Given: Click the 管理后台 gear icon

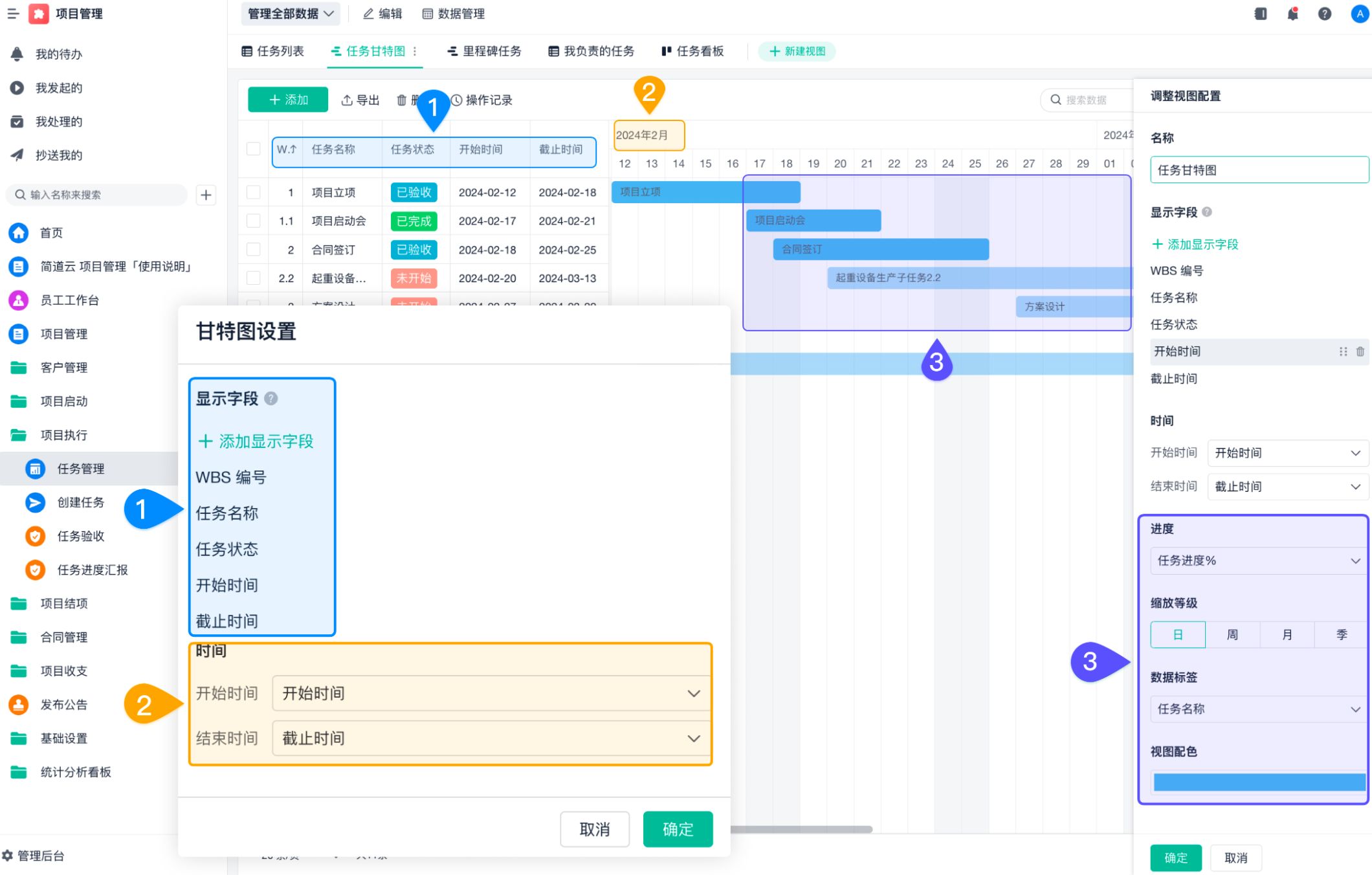Looking at the screenshot, I should click(8, 856).
